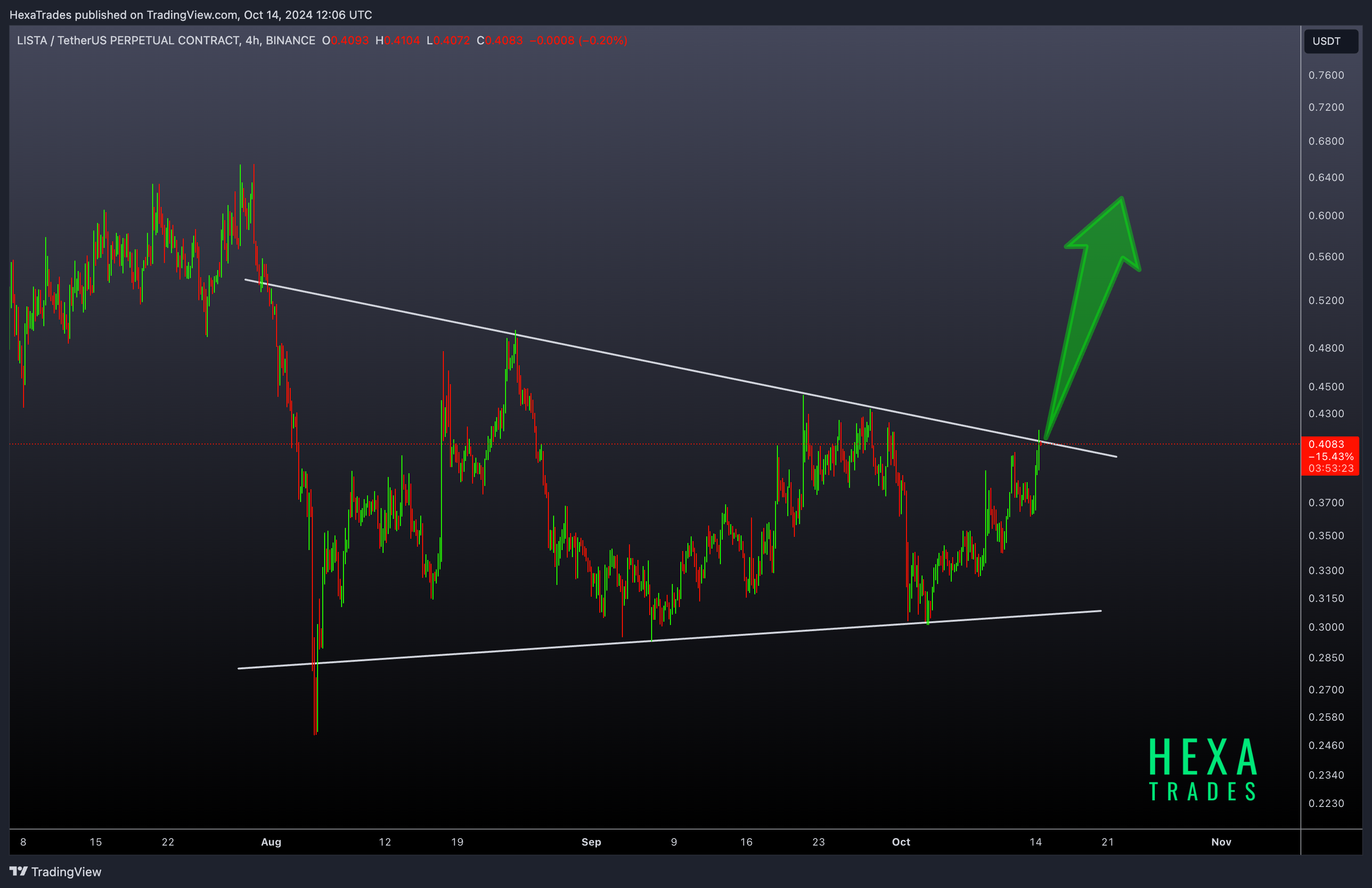This screenshot has height=888, width=1372.
Task: Click the 0.2340 price axis label
Action: [1326, 775]
